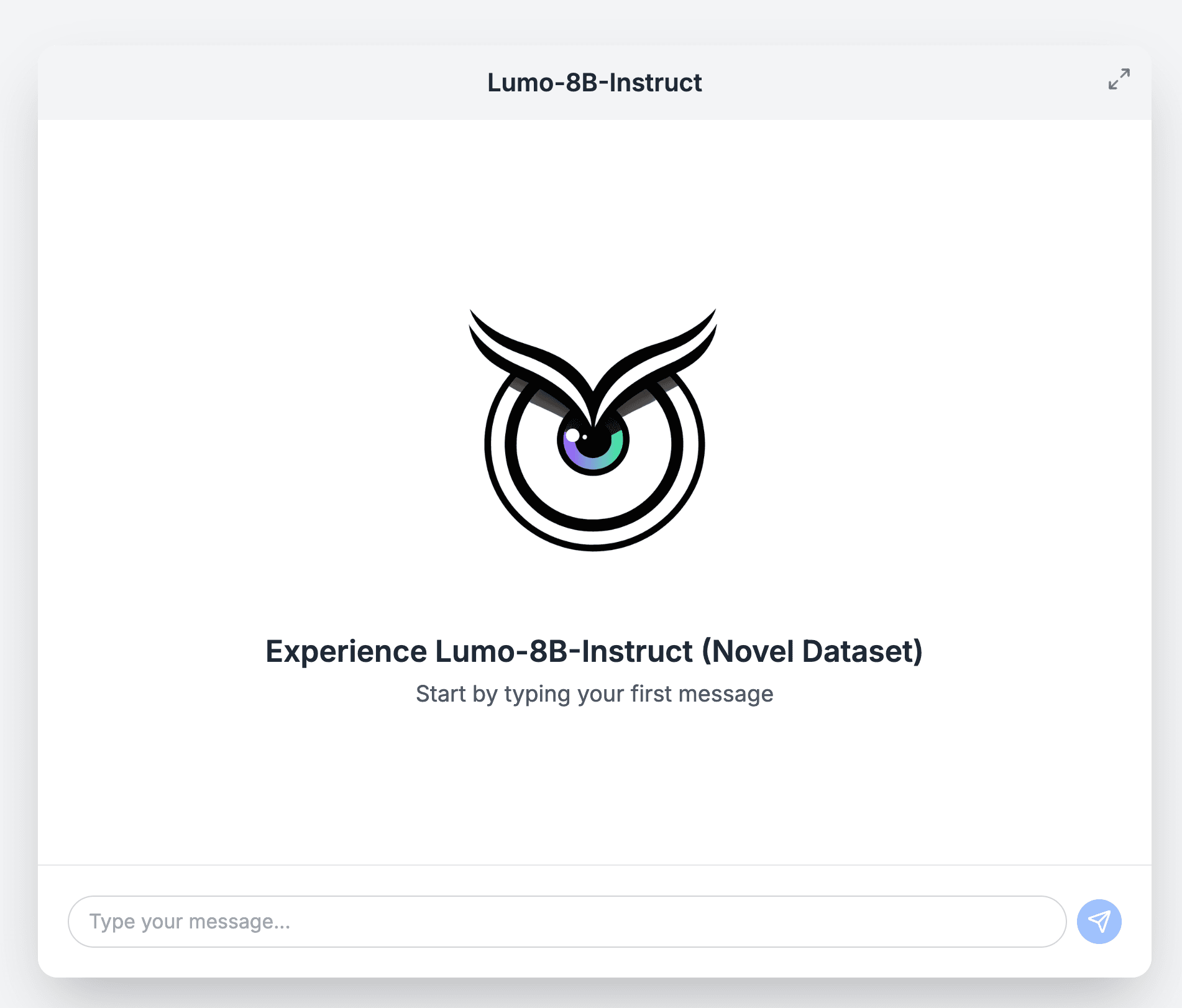Click the inner ring of the owl logo
Image resolution: width=1182 pixels, height=1008 pixels.
click(x=593, y=524)
